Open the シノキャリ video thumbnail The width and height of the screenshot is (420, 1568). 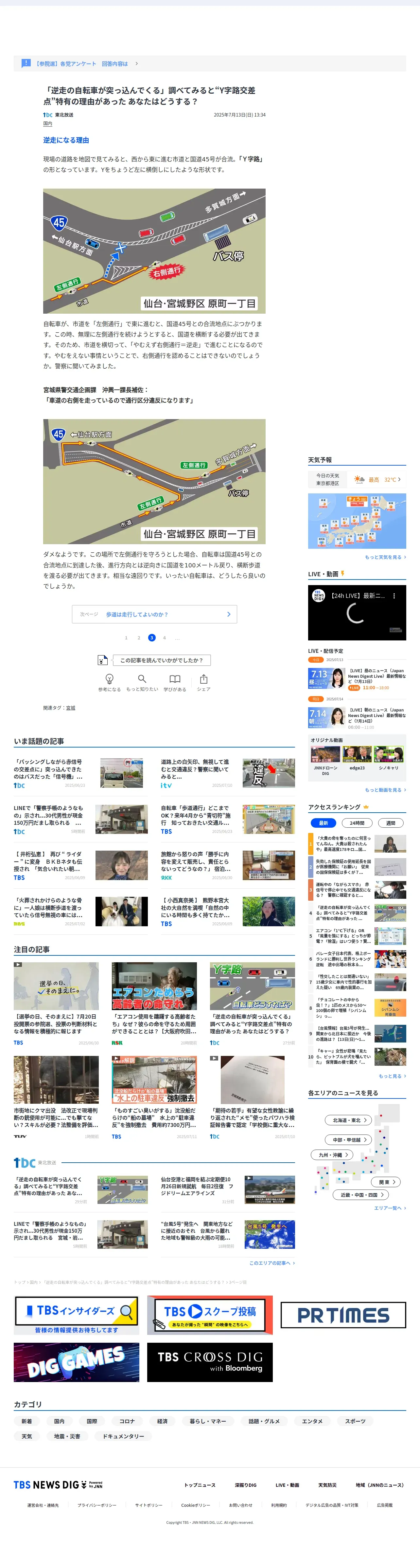point(388,755)
